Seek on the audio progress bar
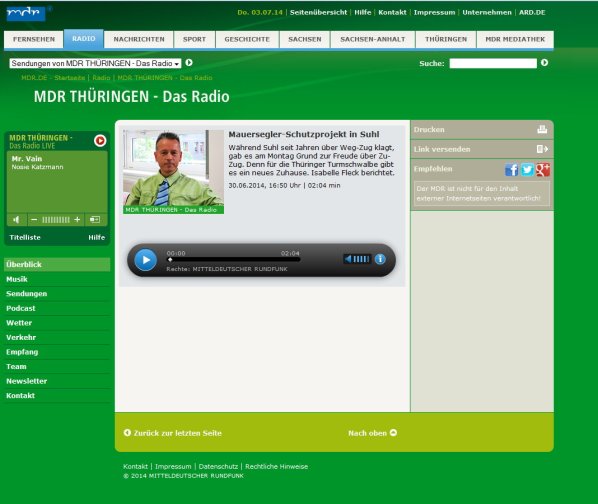The width and height of the screenshot is (598, 504). click(233, 260)
